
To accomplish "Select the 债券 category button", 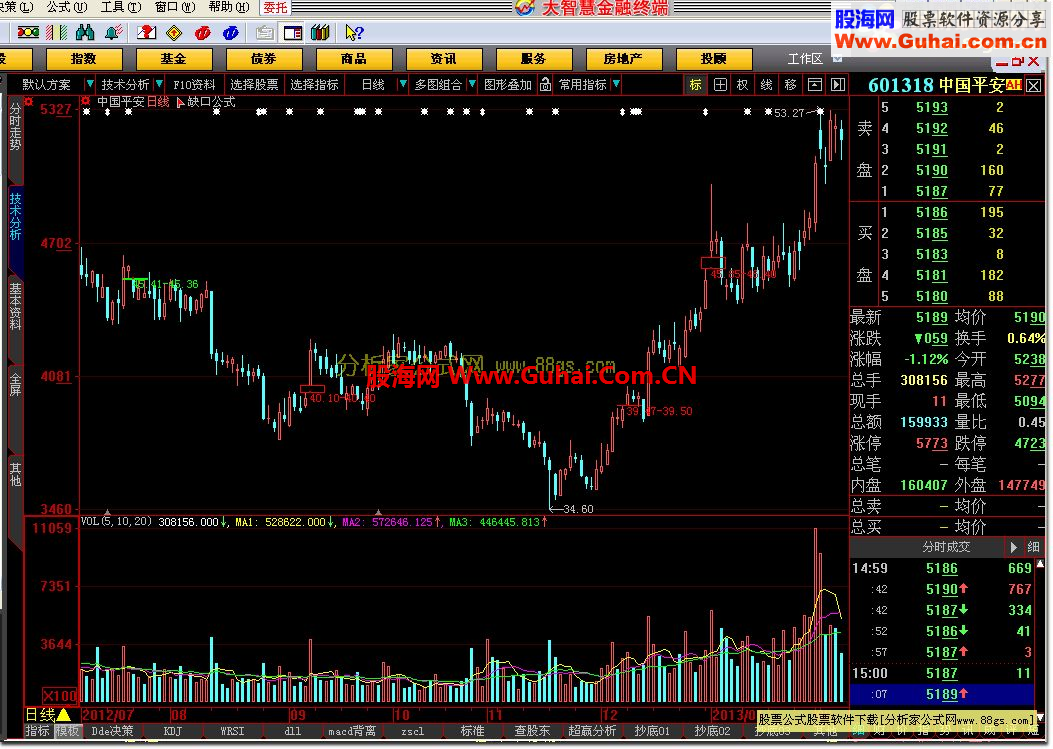I will pos(263,59).
